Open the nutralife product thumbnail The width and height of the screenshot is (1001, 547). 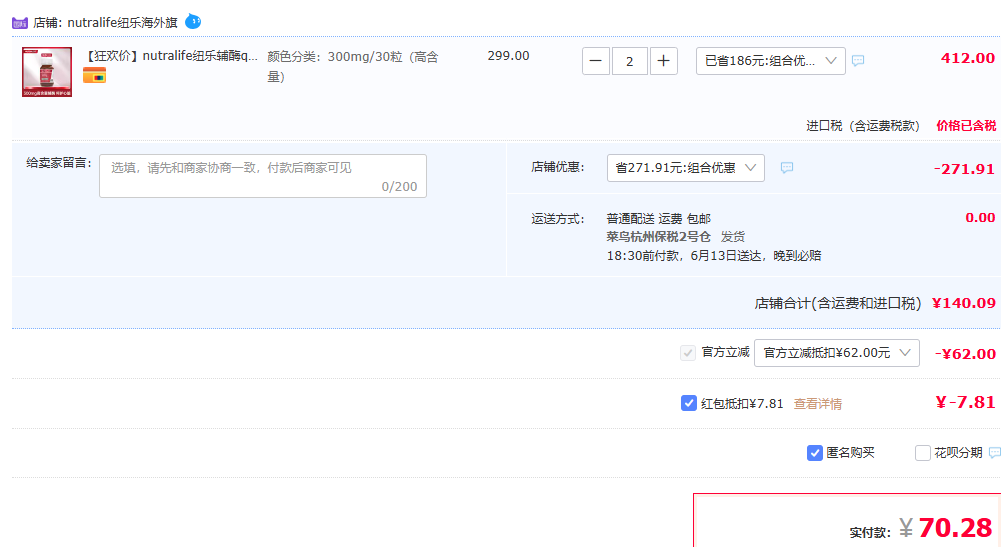pyautogui.click(x=47, y=72)
